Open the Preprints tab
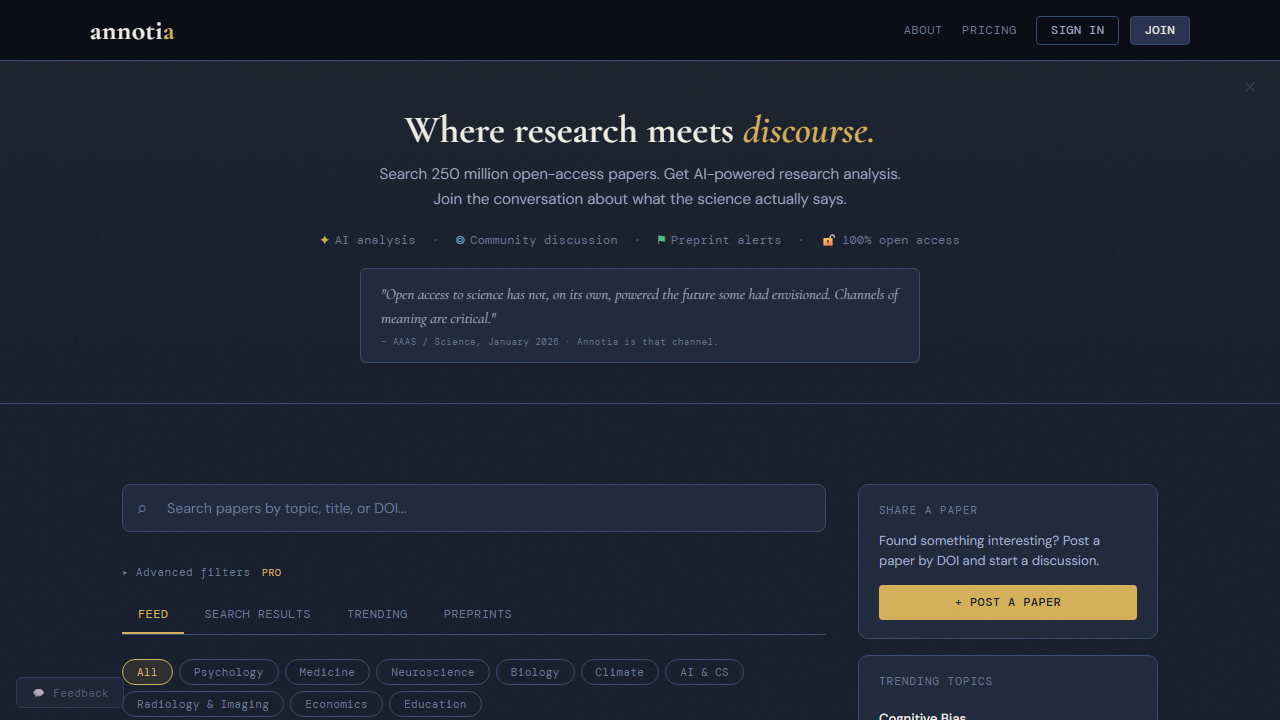1280x720 pixels. click(477, 614)
